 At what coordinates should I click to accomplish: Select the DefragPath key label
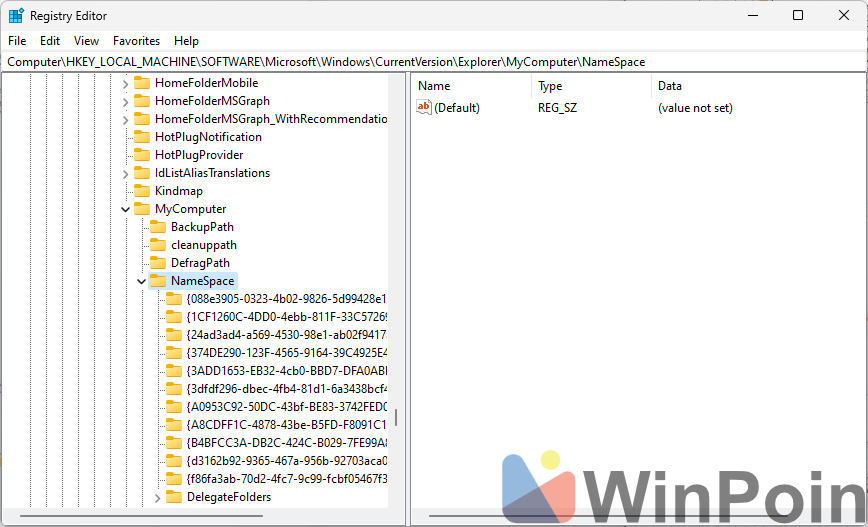(200, 263)
